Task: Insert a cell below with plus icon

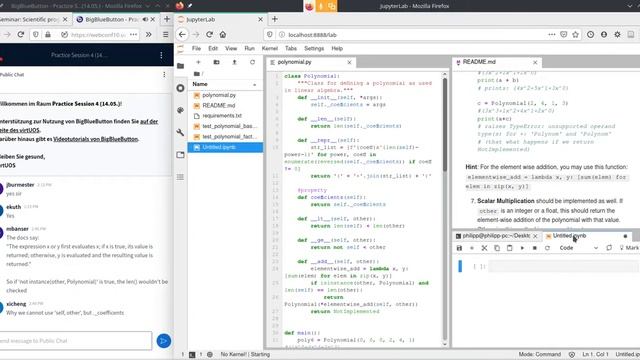Action: coord(472,248)
